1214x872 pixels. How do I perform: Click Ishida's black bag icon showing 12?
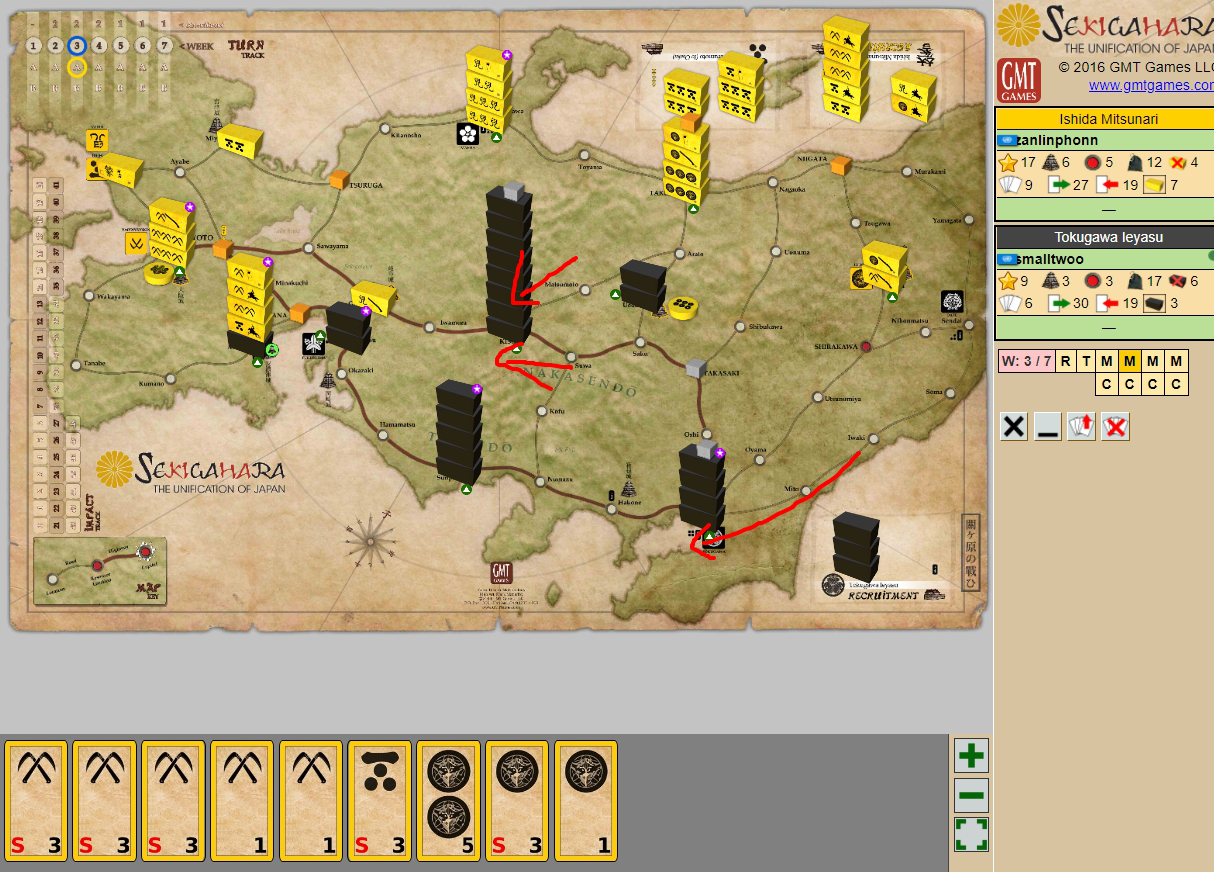1133,162
